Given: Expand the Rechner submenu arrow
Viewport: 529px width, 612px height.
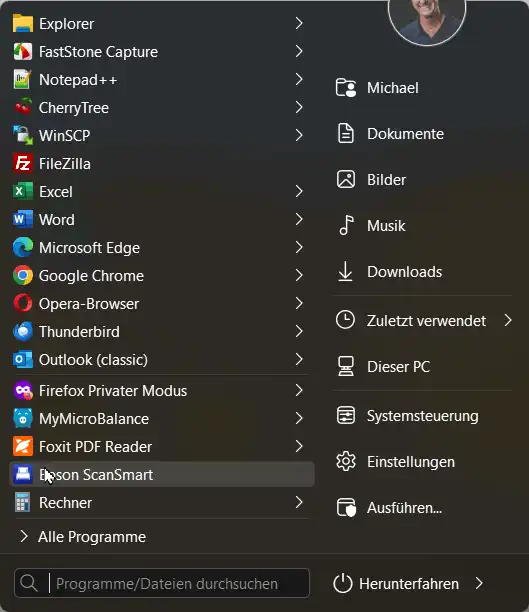Looking at the screenshot, I should coord(299,502).
